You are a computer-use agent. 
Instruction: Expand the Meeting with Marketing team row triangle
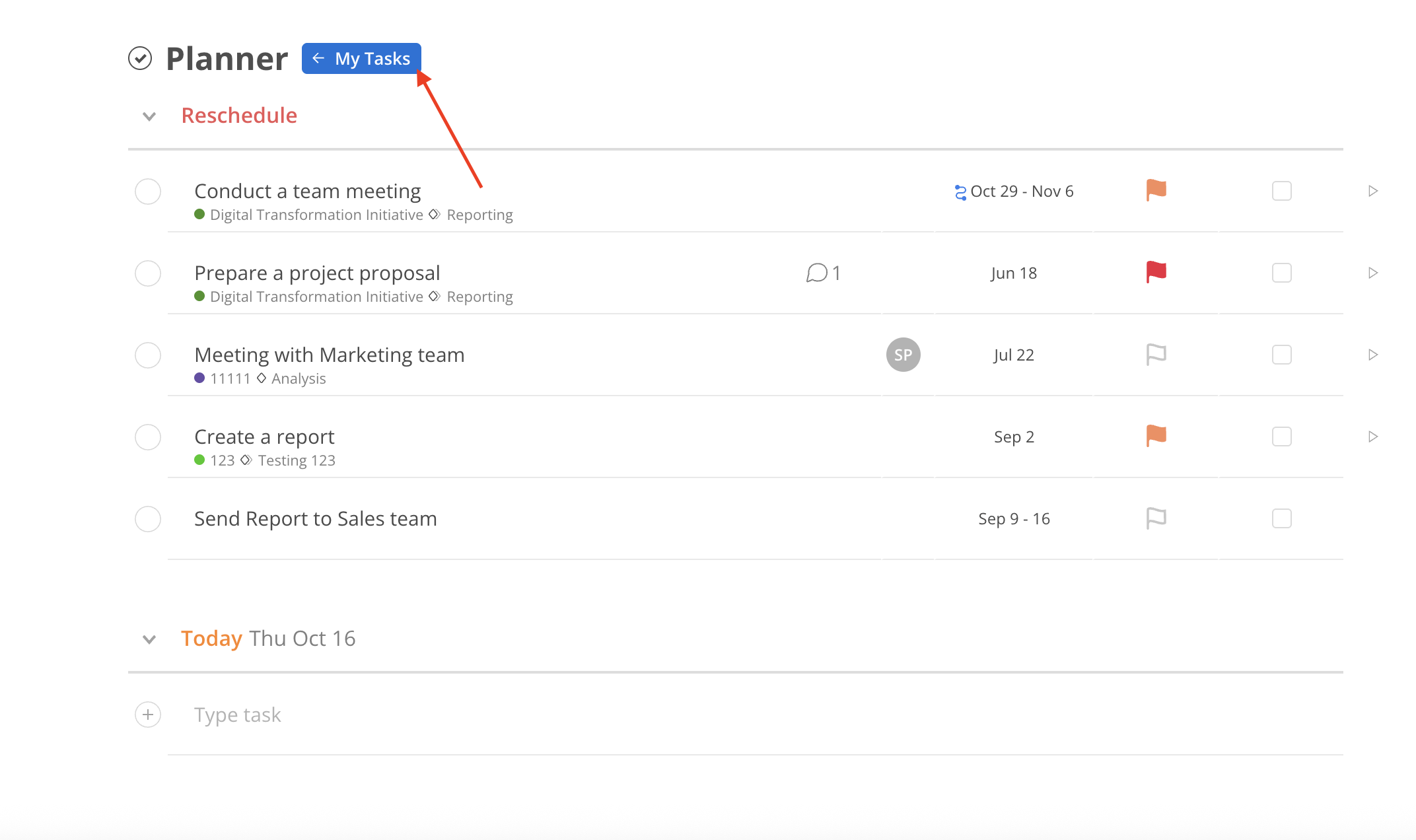[x=1373, y=355]
